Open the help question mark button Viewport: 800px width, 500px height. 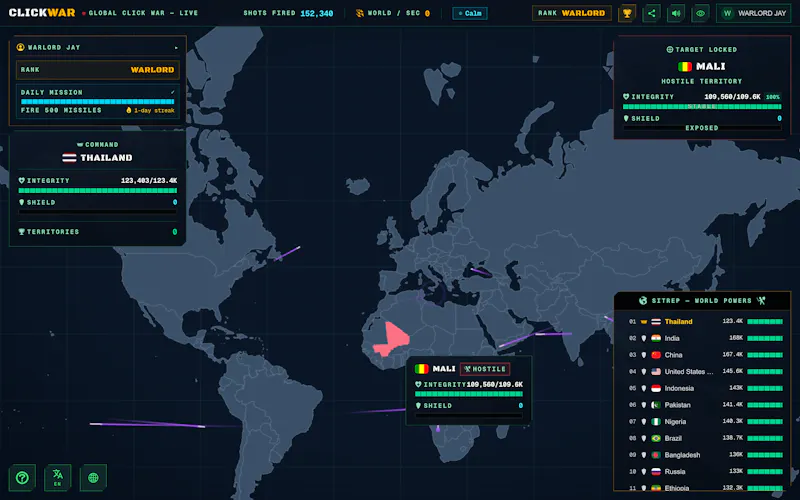point(22,478)
